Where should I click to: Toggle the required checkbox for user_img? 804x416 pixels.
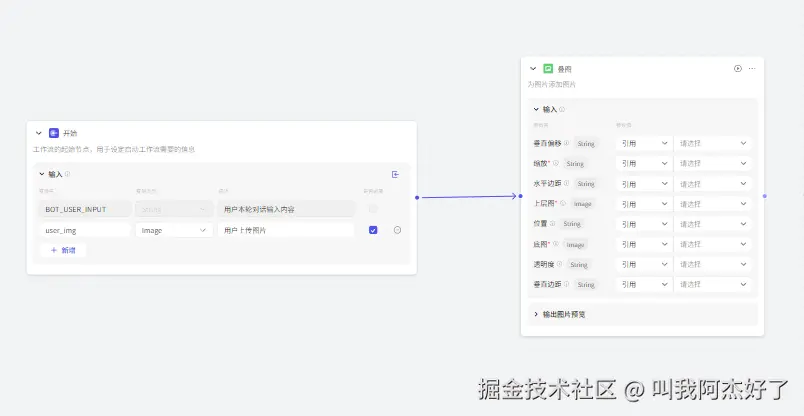coord(373,230)
